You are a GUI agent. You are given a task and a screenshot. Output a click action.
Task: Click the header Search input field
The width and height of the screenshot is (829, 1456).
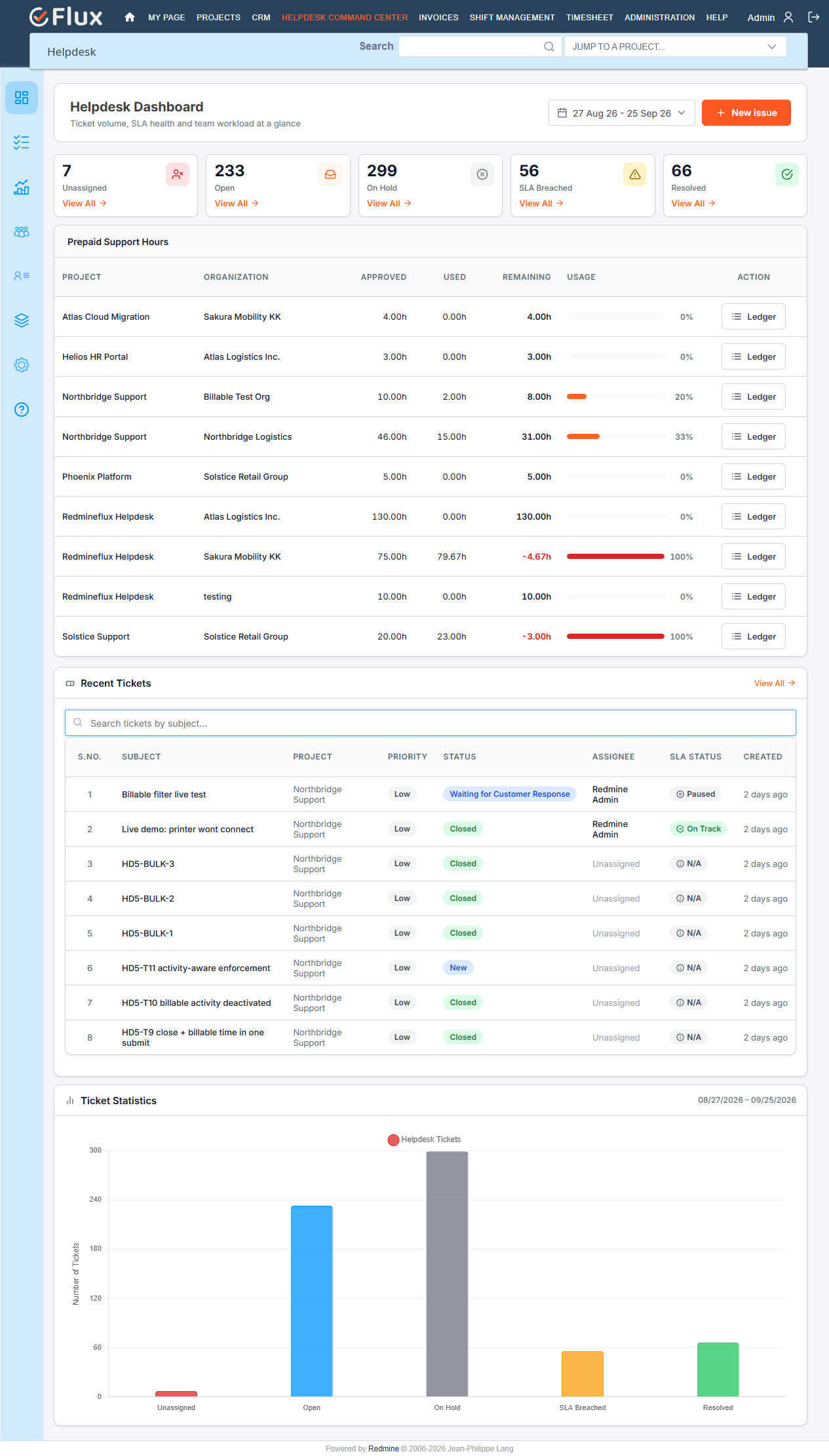pyautogui.click(x=480, y=47)
